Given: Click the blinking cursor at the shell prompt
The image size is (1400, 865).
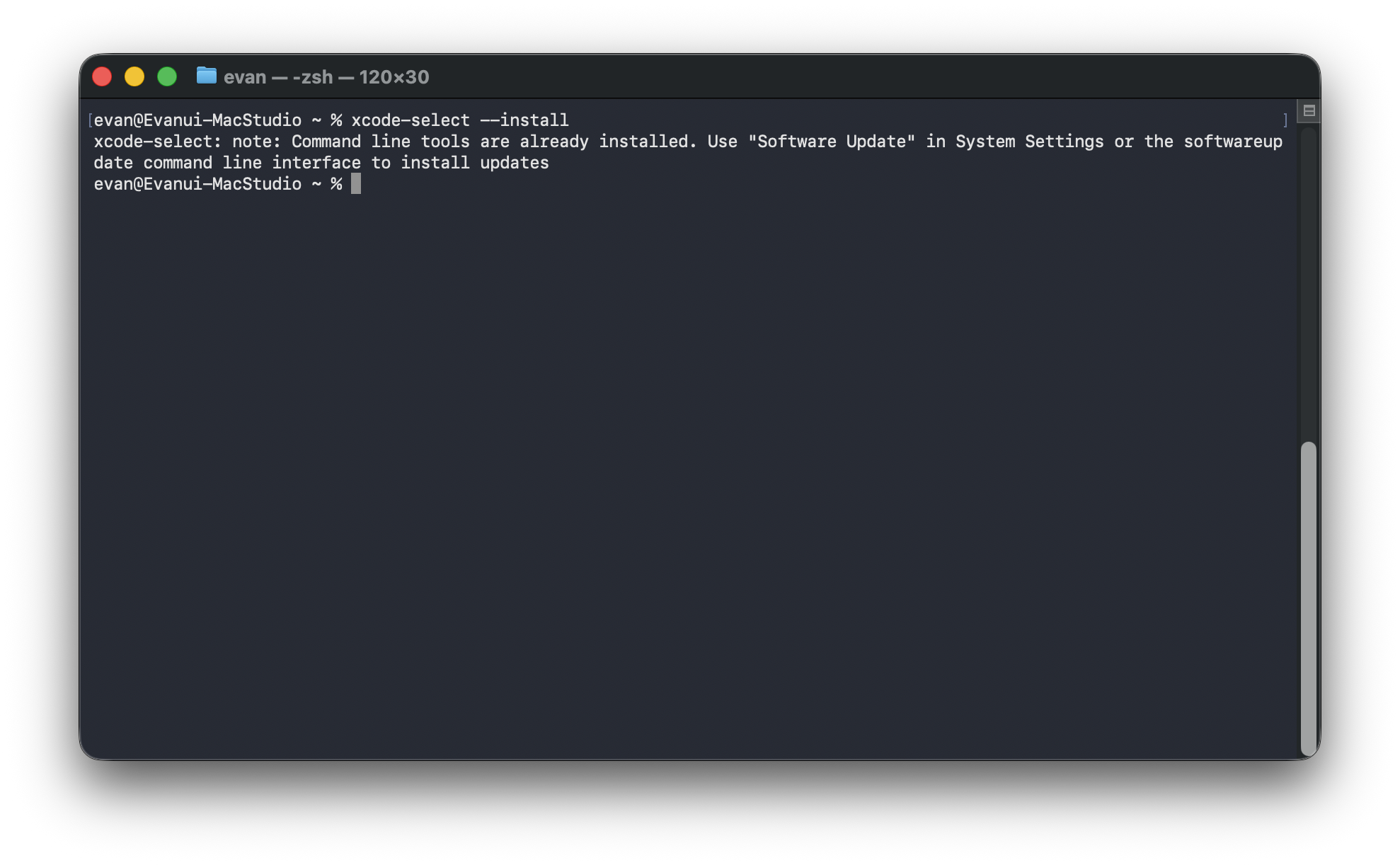Looking at the screenshot, I should 355,184.
